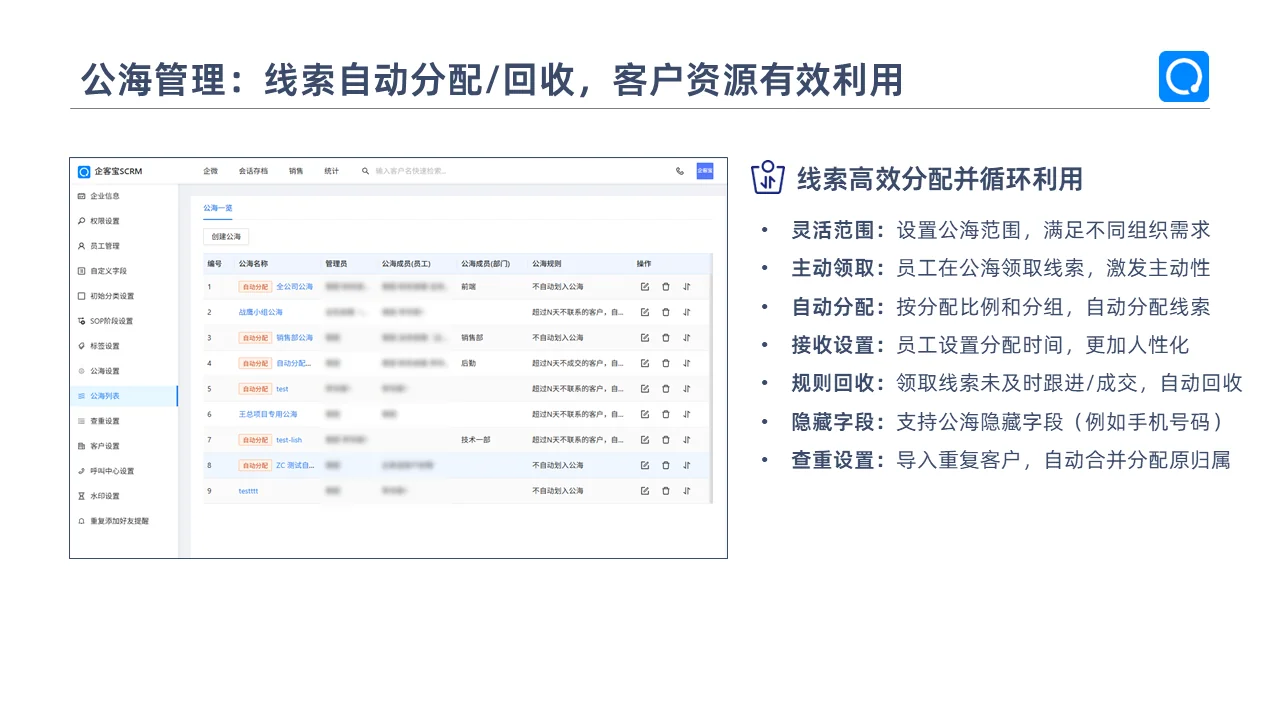Open the 企微 top menu
1280x720 pixels.
click(210, 171)
